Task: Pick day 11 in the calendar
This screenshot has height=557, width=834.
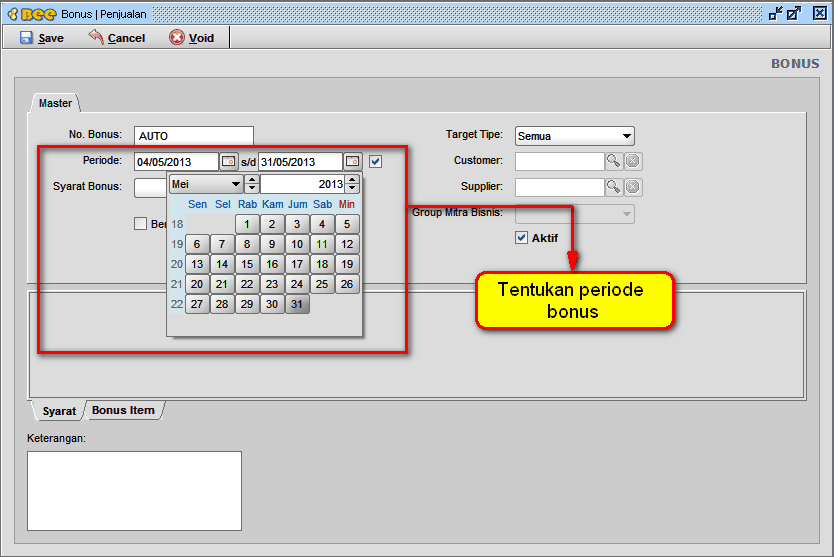Action: point(322,244)
